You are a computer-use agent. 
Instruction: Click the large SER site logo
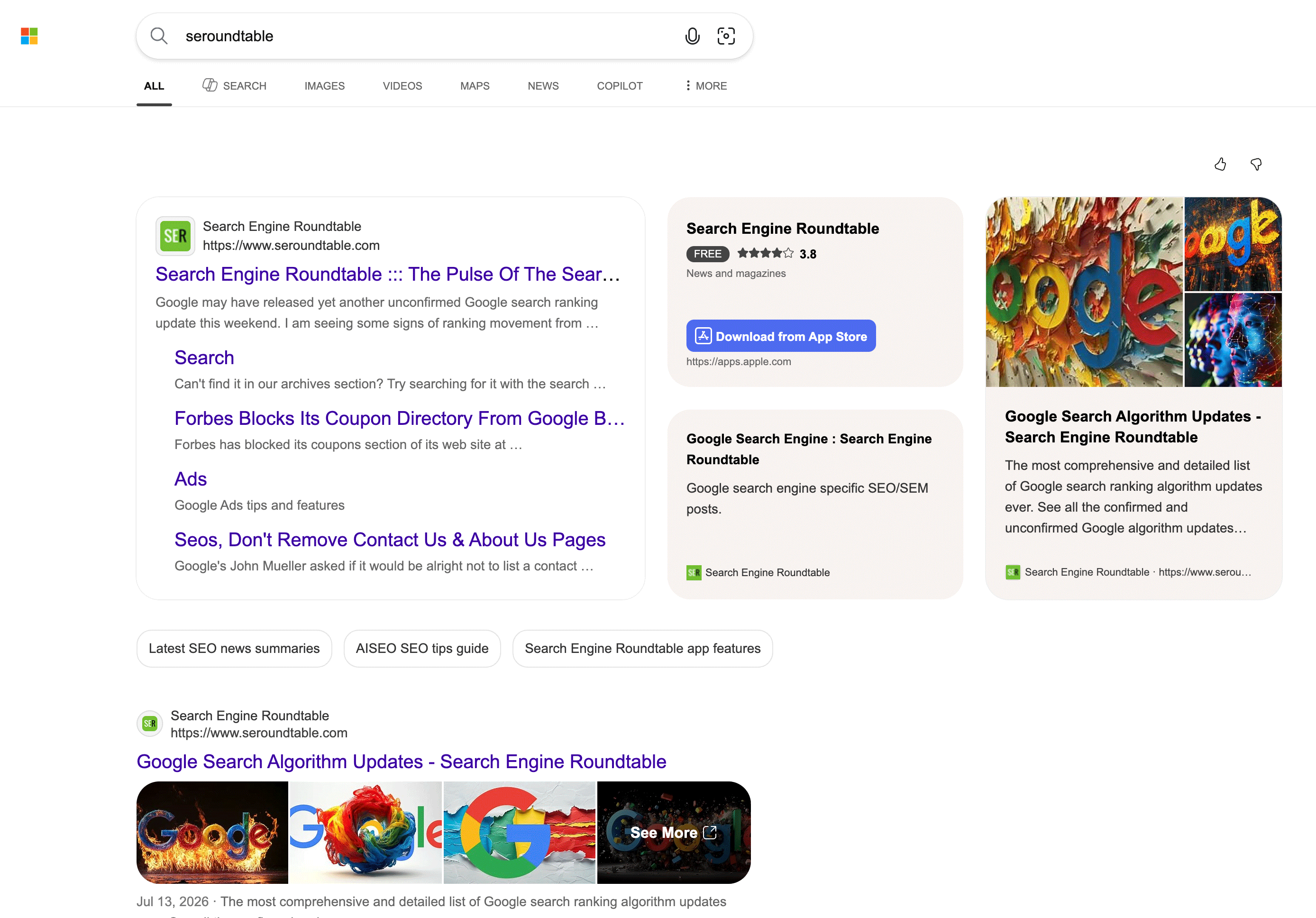175,236
